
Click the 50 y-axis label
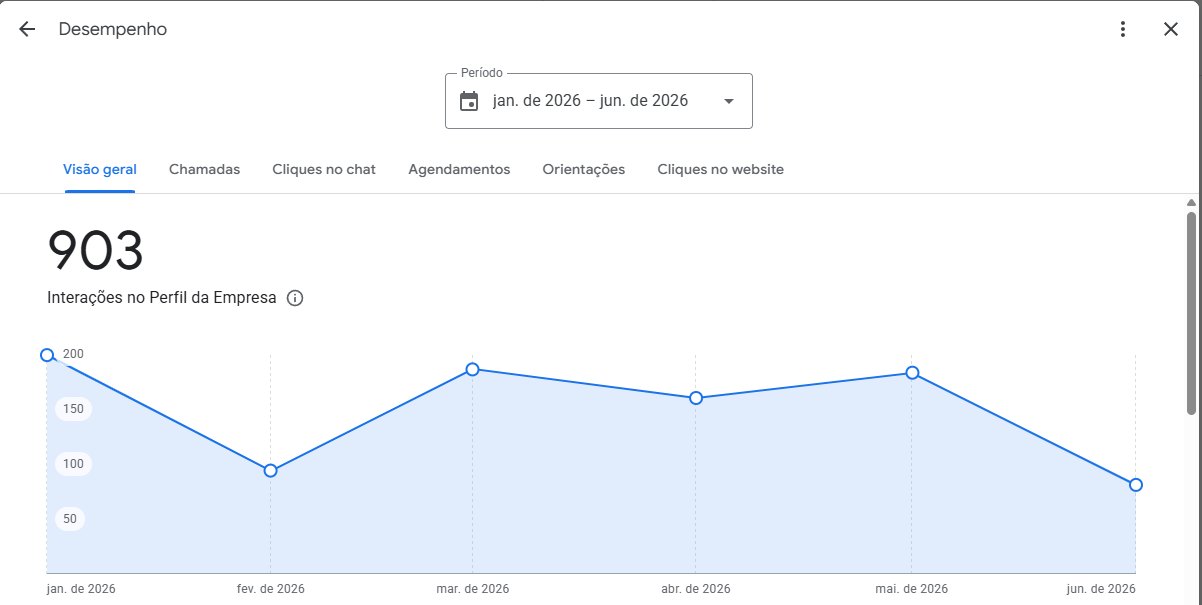(70, 518)
